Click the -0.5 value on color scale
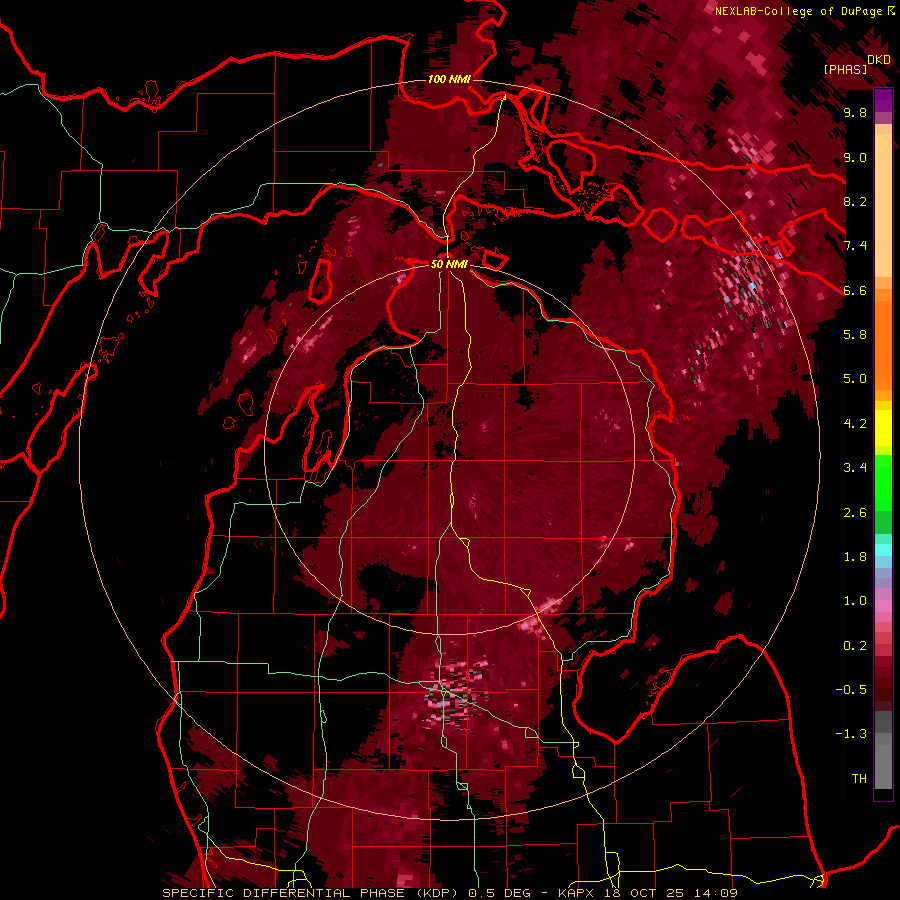 (x=851, y=690)
